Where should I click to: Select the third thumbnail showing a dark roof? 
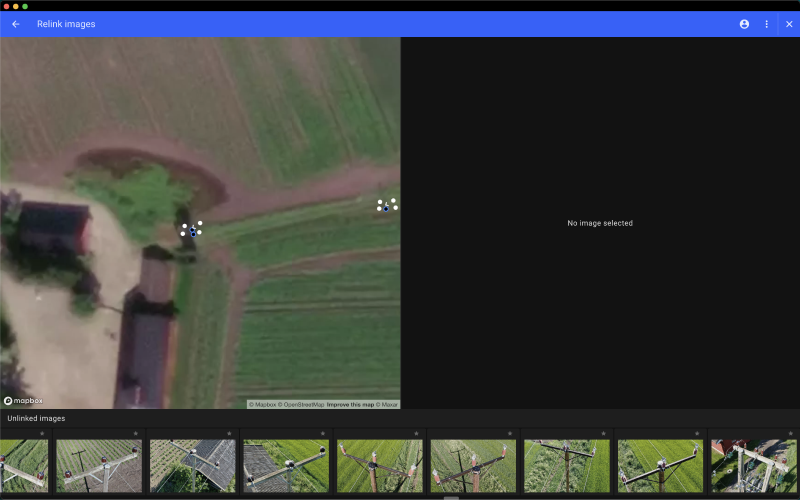click(x=192, y=465)
